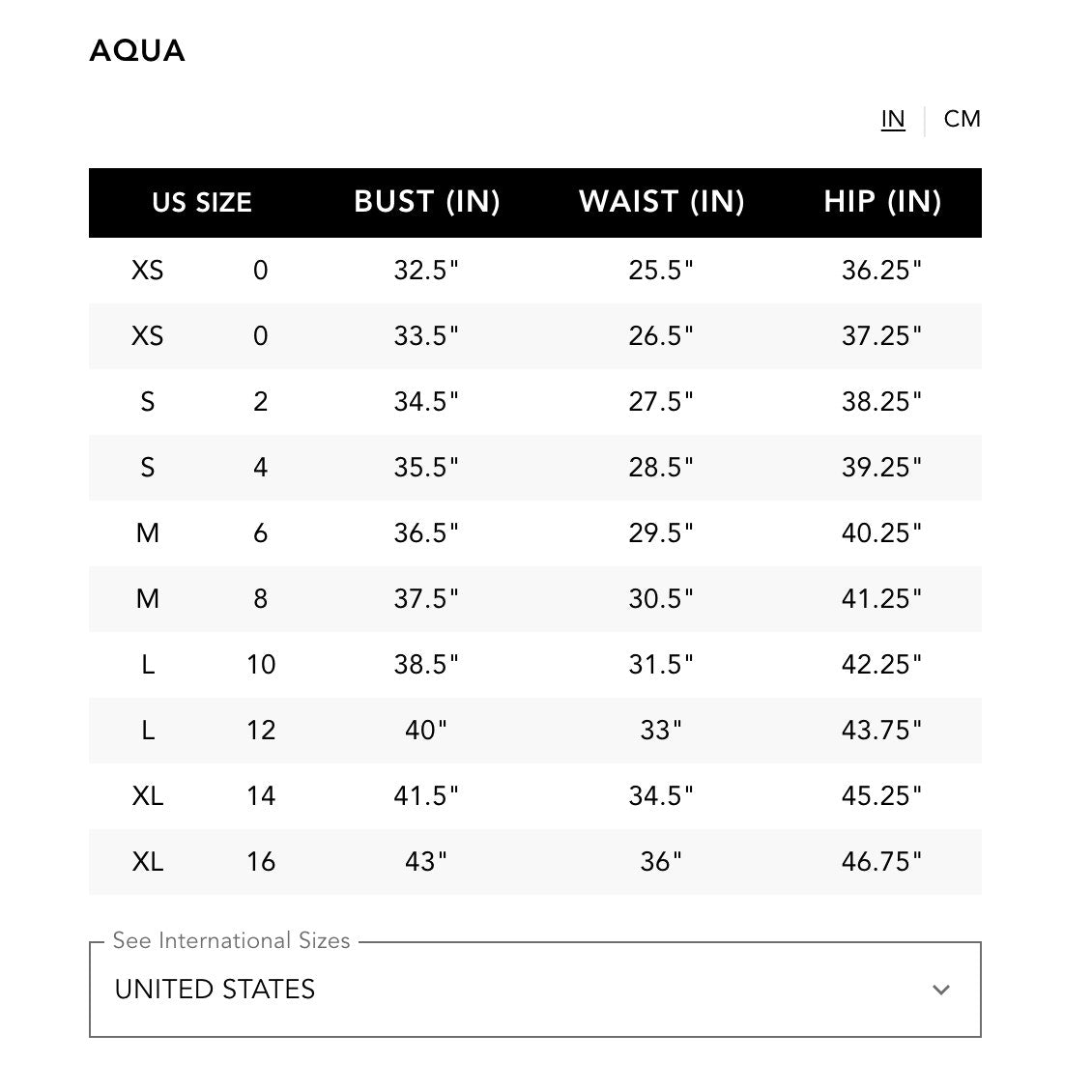Click the 40" bust measurement
This screenshot has height=1092, width=1092.
click(426, 730)
